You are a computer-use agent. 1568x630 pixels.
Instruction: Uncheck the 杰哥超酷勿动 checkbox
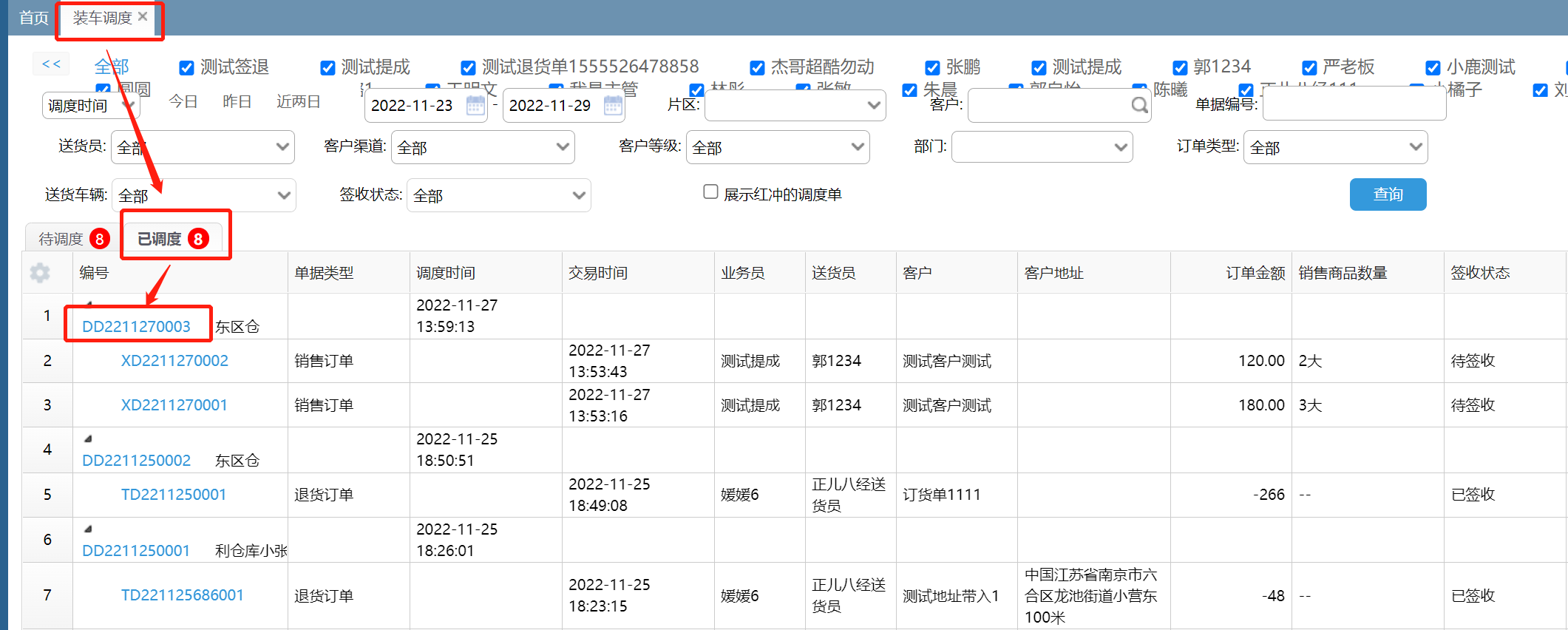click(x=757, y=68)
